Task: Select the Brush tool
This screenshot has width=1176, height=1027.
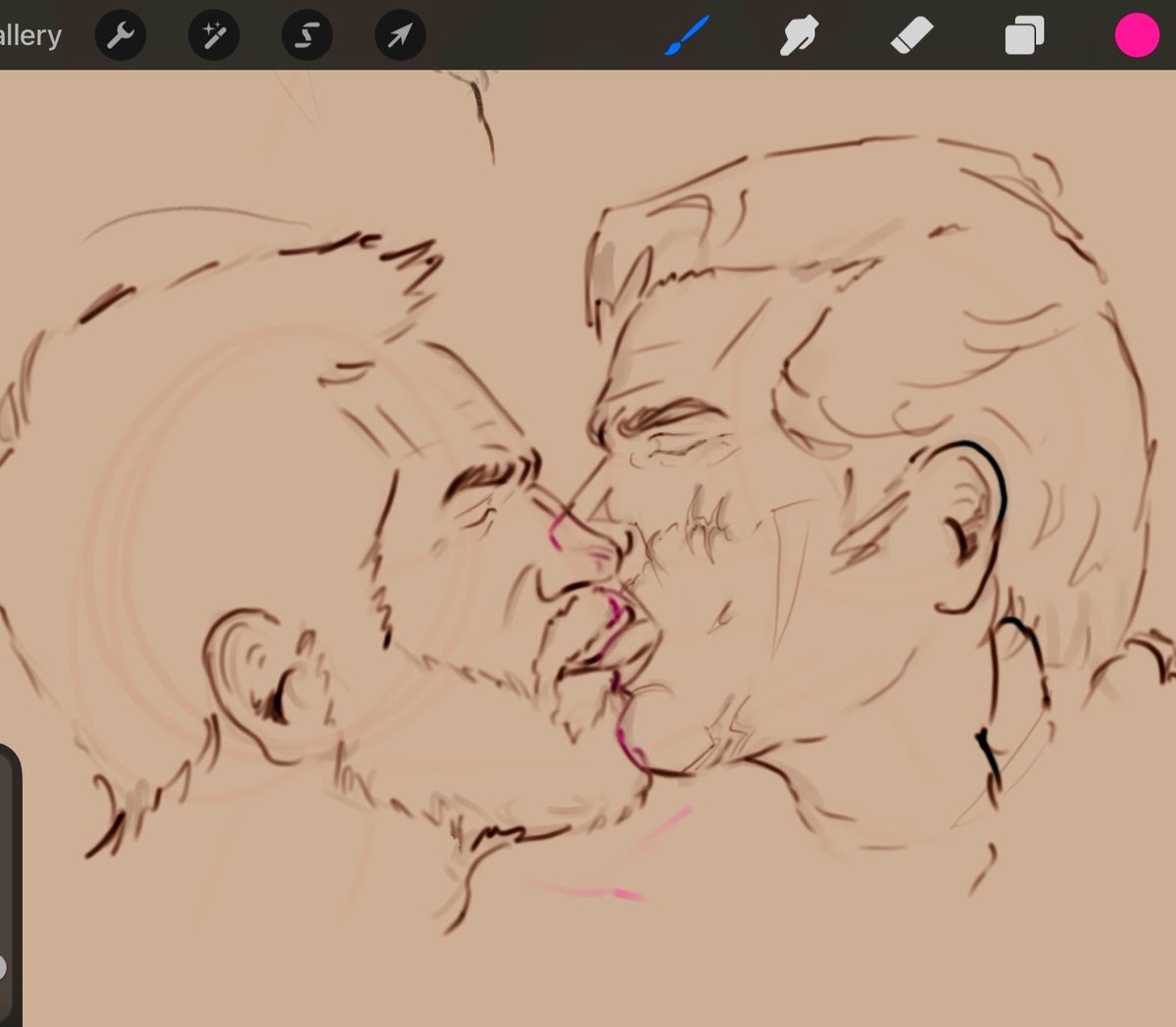Action: (687, 36)
